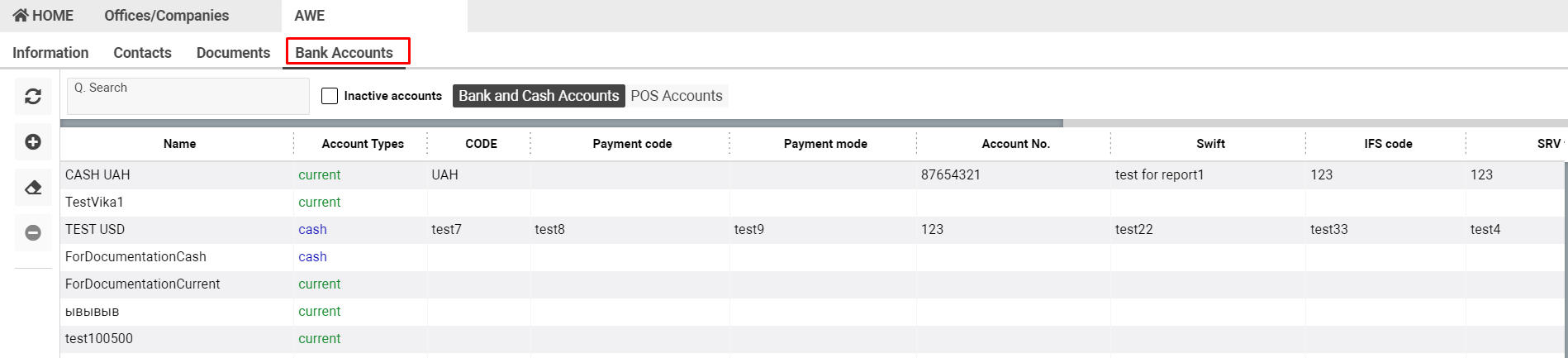
Task: Click the Swift column header
Action: pos(1210,144)
